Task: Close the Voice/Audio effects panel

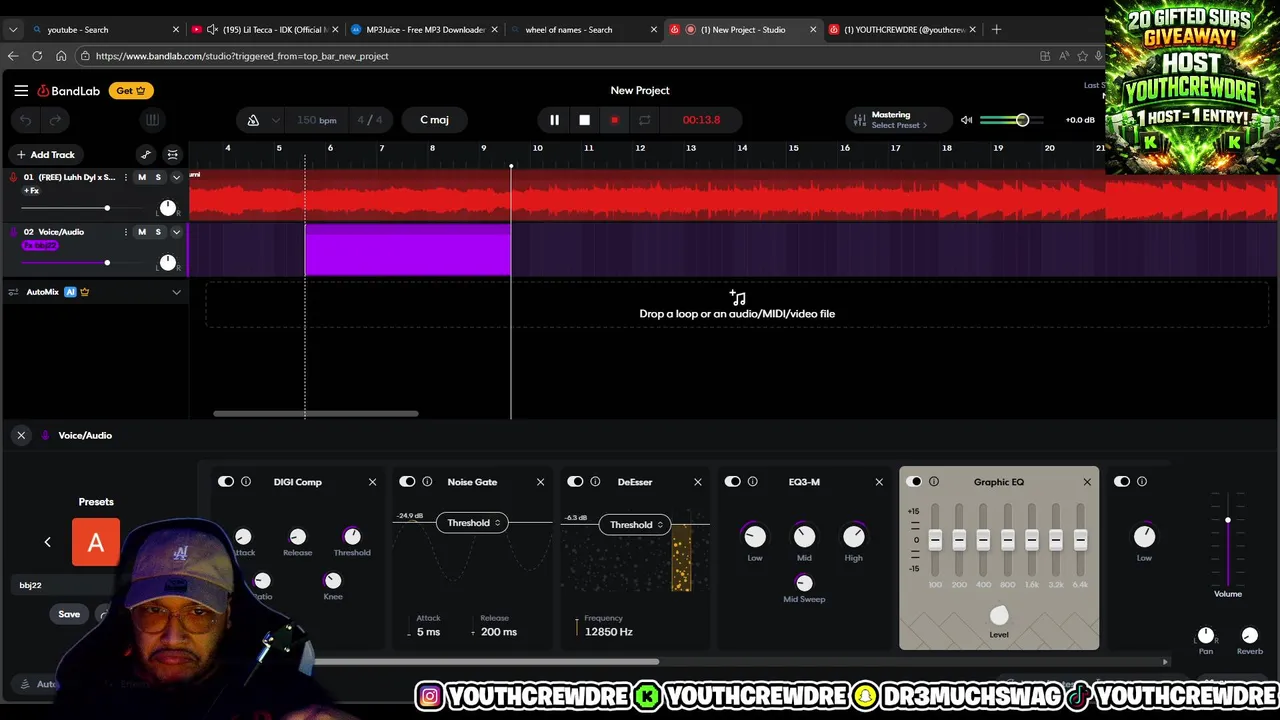Action: 21,435
